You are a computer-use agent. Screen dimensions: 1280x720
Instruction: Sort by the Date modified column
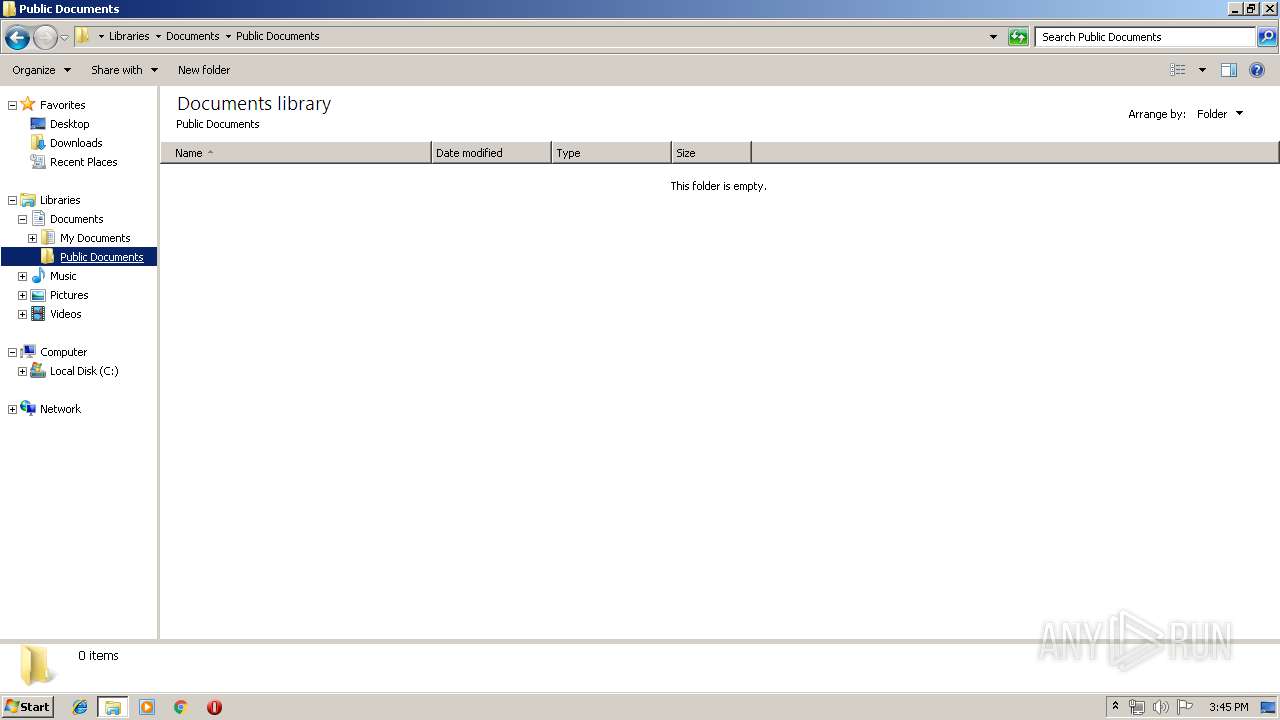point(491,153)
